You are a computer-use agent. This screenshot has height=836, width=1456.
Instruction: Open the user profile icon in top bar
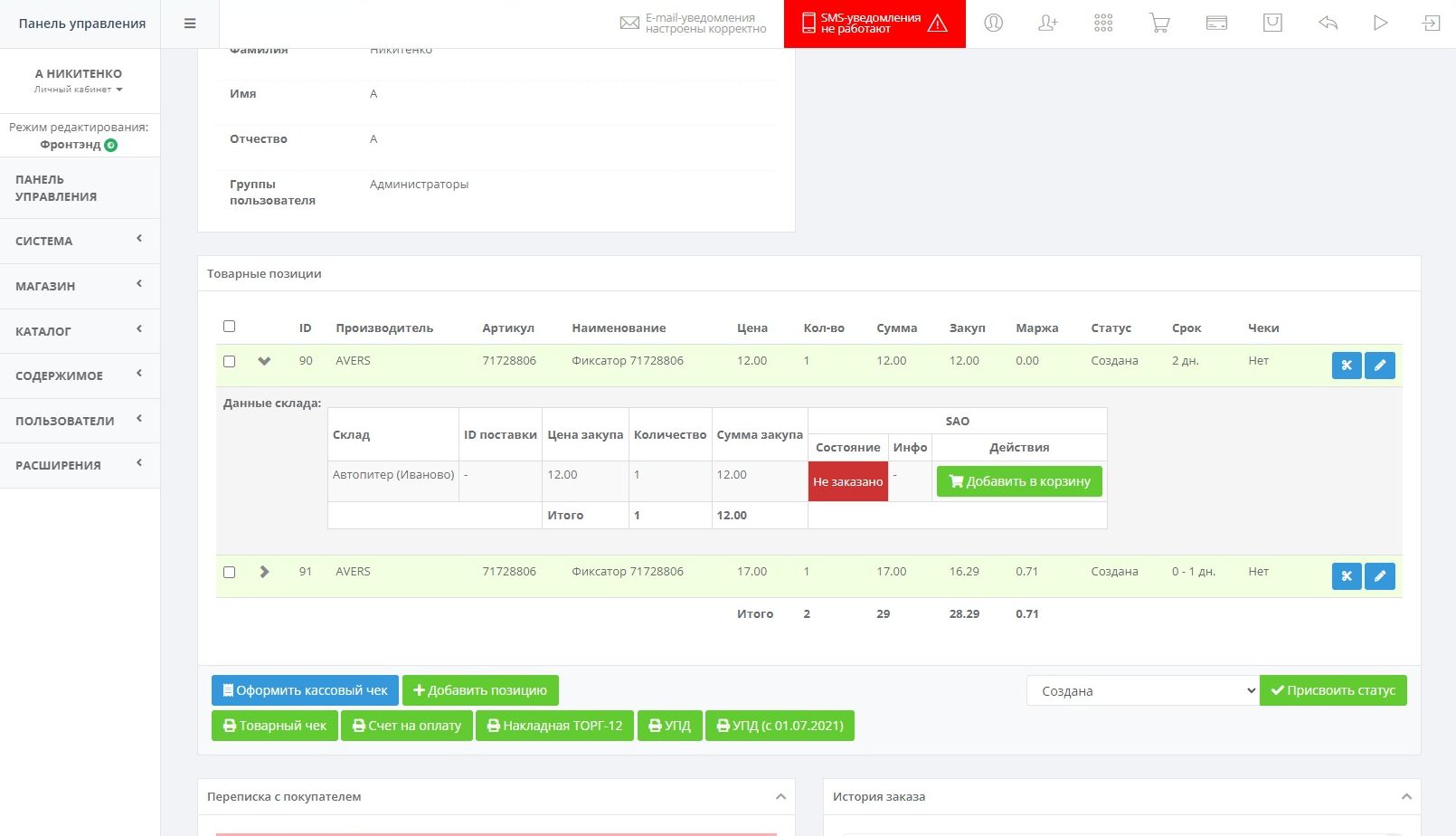(x=993, y=24)
